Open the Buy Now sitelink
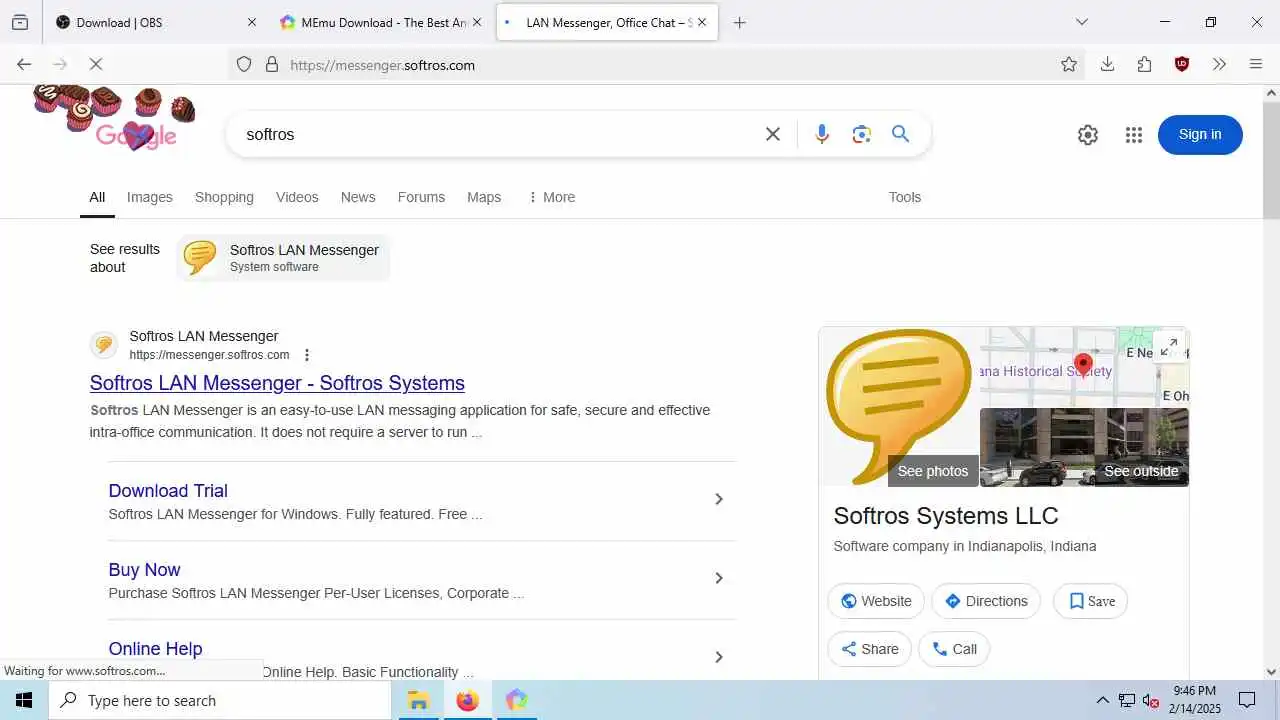 pyautogui.click(x=144, y=570)
